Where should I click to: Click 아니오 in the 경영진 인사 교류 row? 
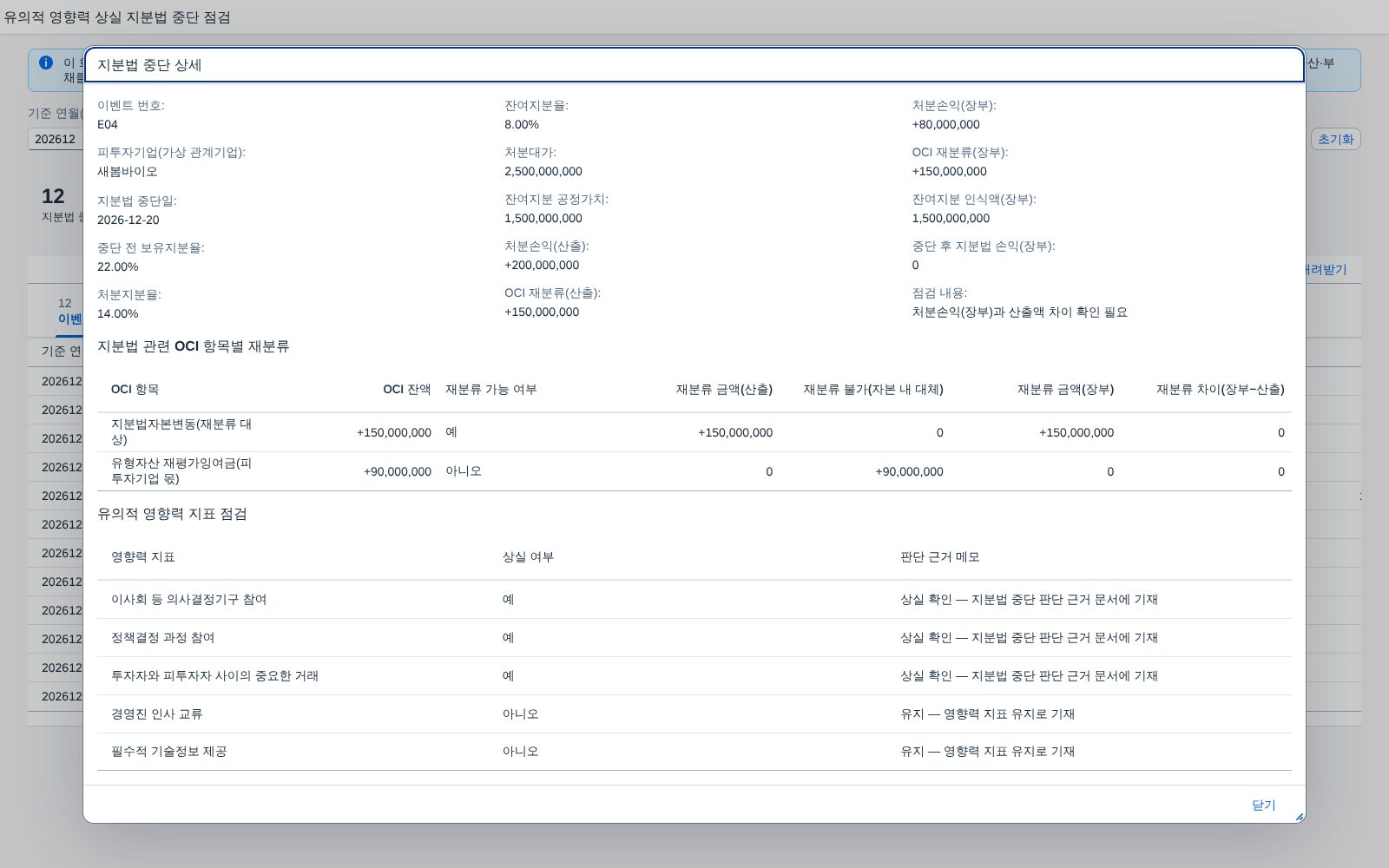point(520,713)
